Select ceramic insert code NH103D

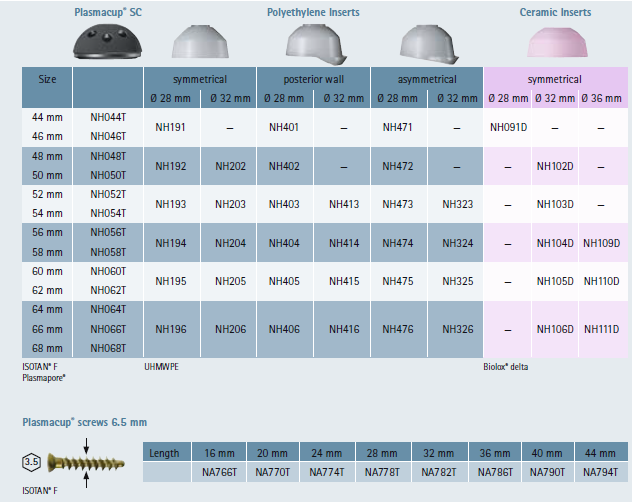point(555,204)
